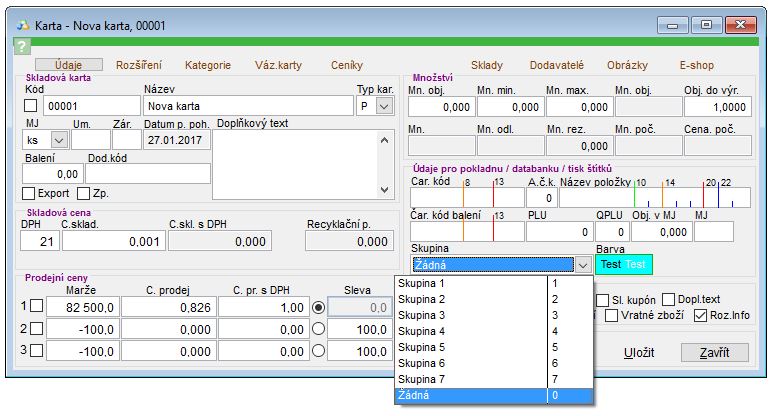
Task: Open the Typ kar. dropdown
Action: (x=384, y=106)
